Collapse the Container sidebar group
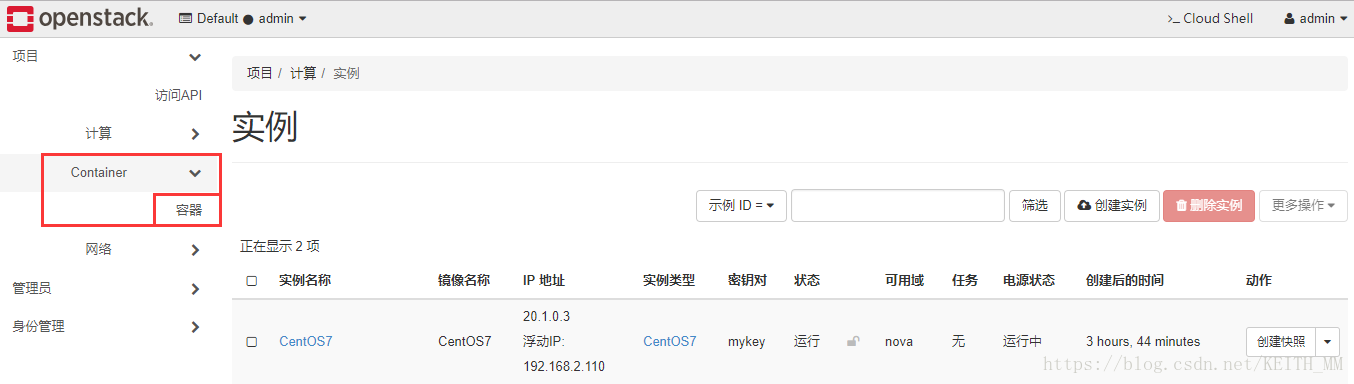The width and height of the screenshot is (1354, 384). click(195, 173)
